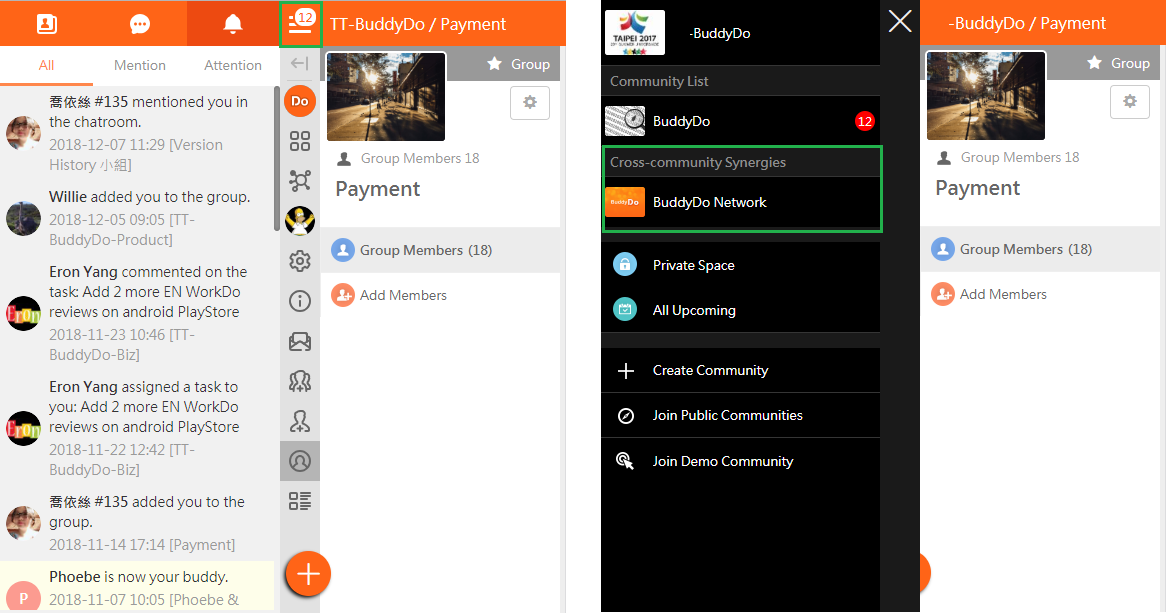Open All Upcoming menu item

click(741, 310)
